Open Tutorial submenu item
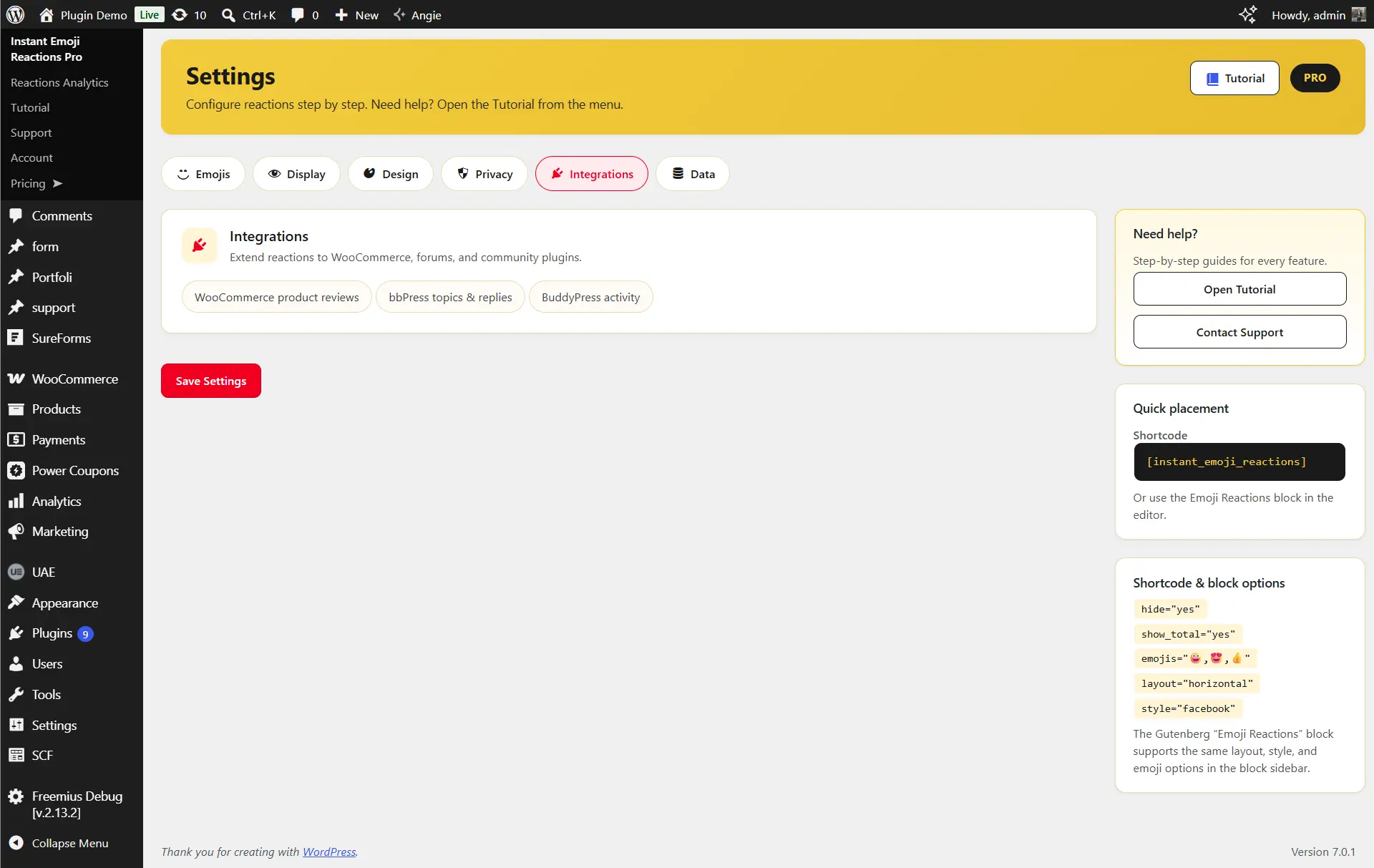This screenshot has width=1374, height=868. coord(30,107)
